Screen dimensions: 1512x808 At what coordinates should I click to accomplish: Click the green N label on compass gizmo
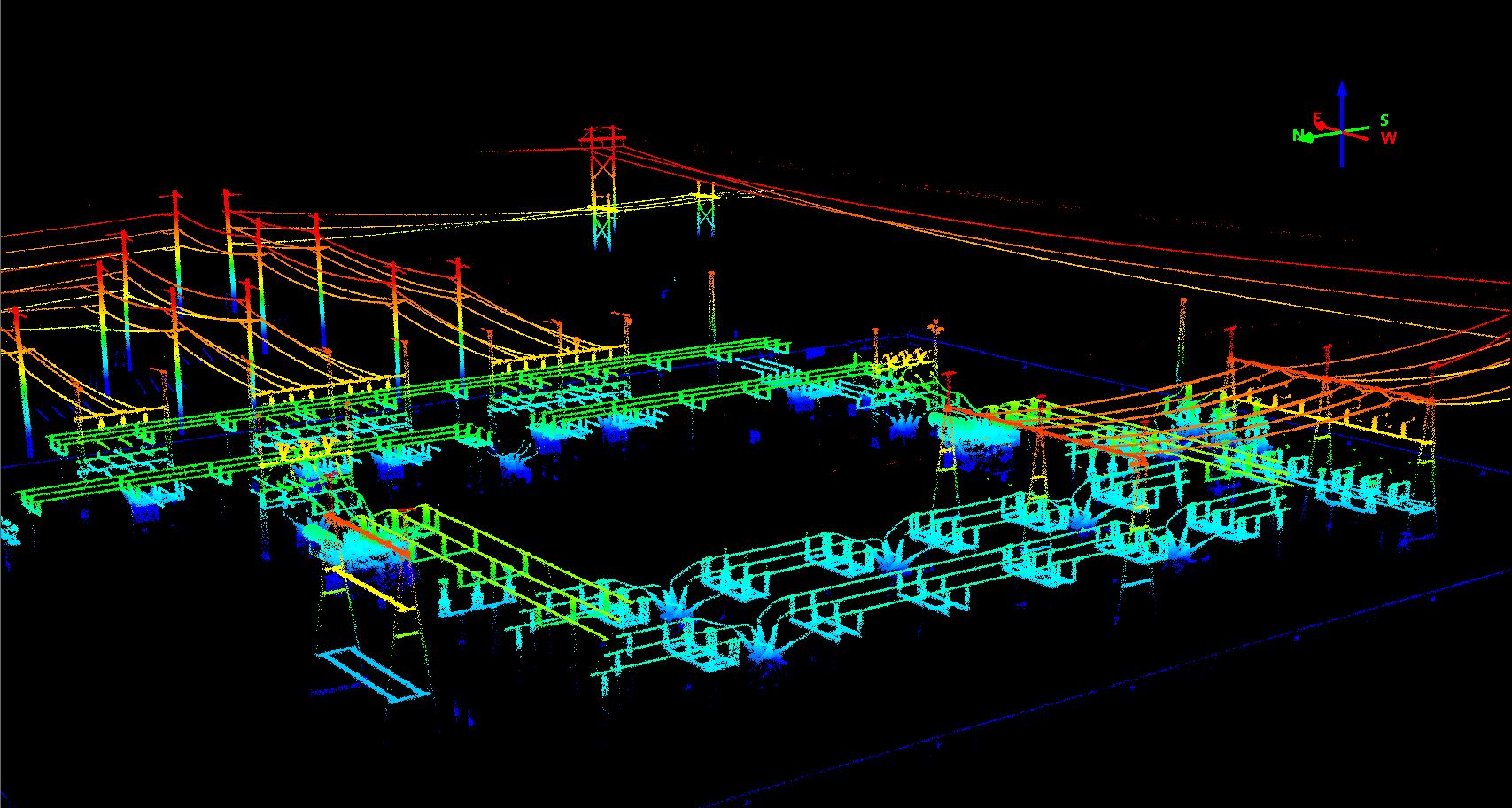click(x=1298, y=136)
